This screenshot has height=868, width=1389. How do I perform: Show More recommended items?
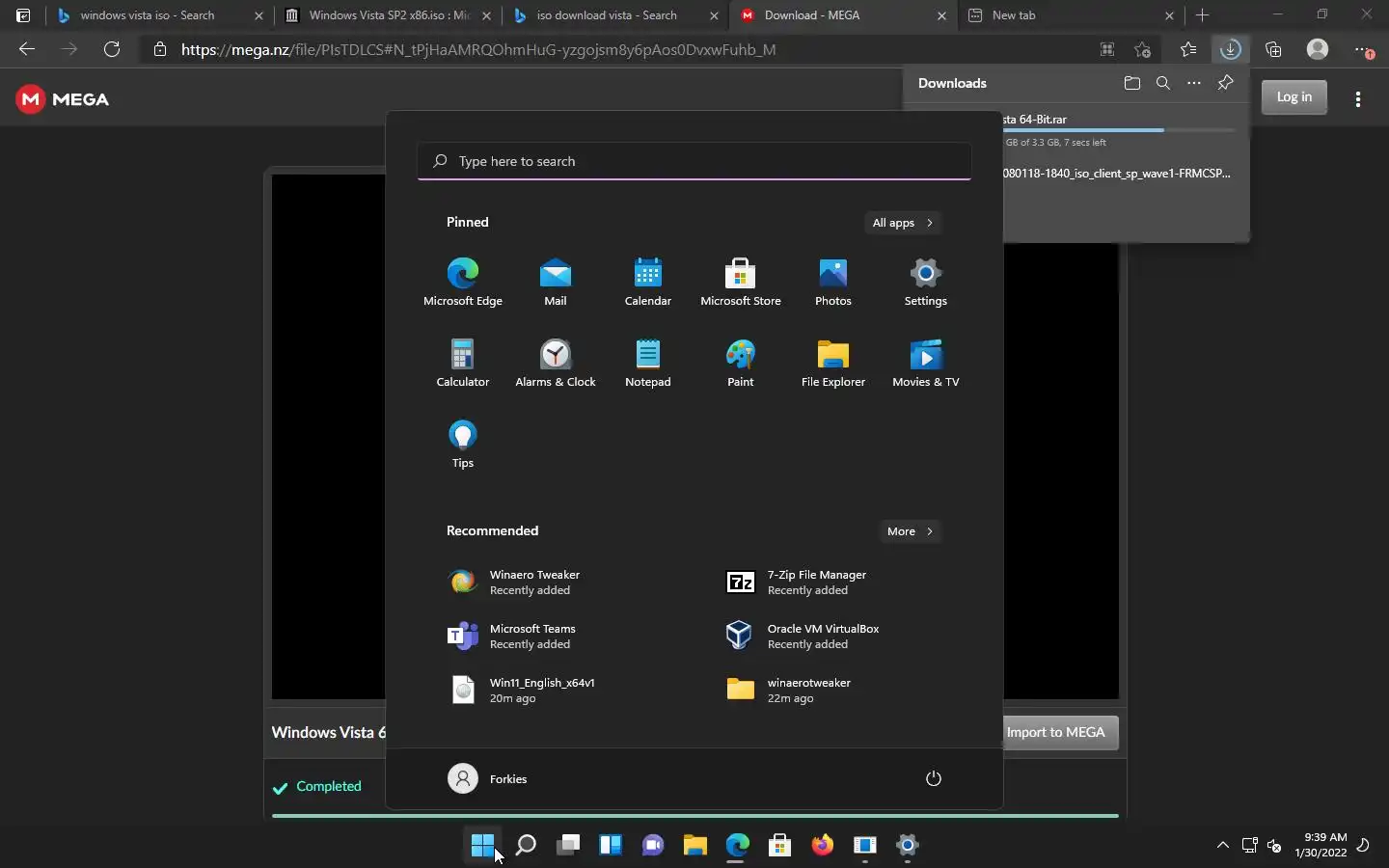[910, 531]
